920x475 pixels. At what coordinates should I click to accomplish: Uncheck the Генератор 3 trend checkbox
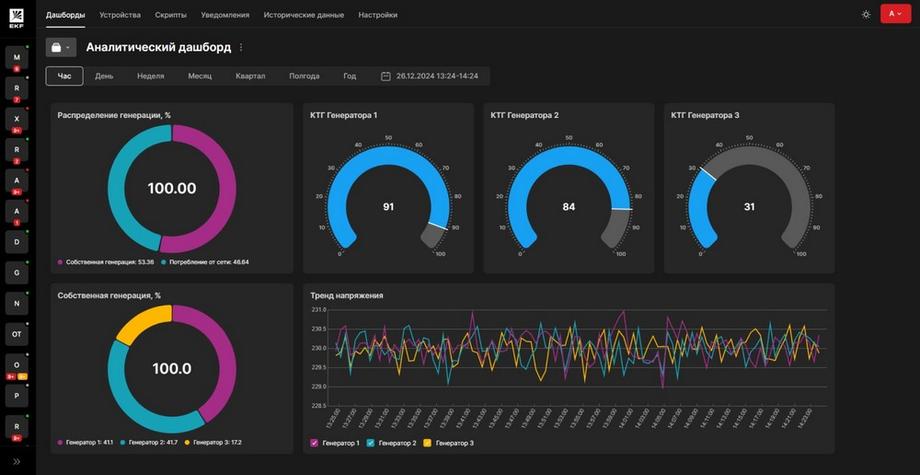click(x=427, y=443)
